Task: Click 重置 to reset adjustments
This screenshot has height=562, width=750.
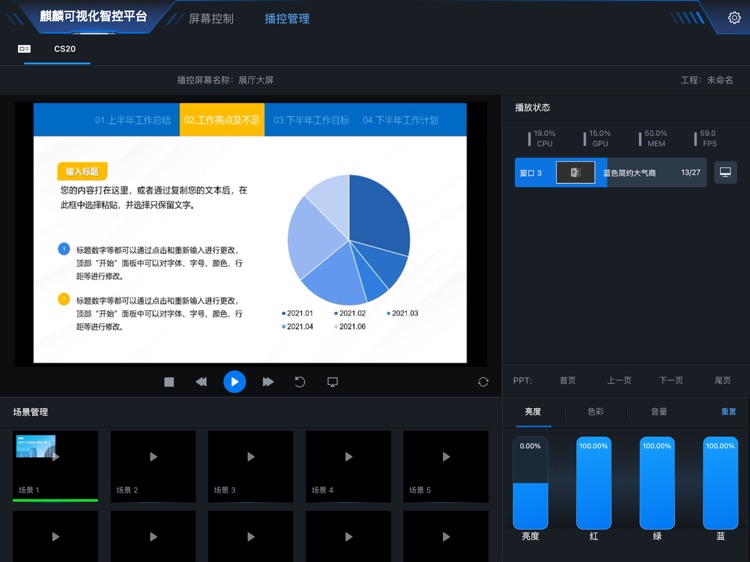Action: point(728,411)
